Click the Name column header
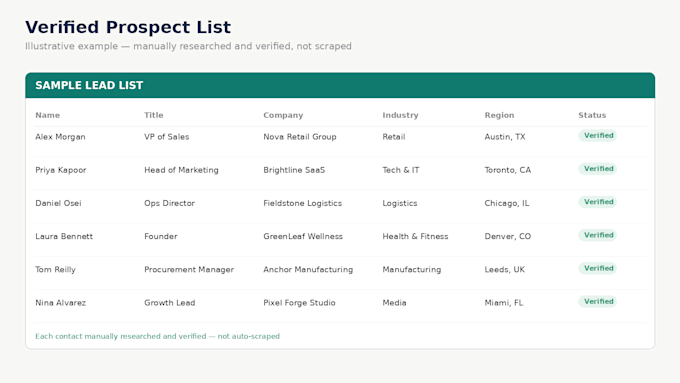The image size is (680, 383). pos(48,115)
